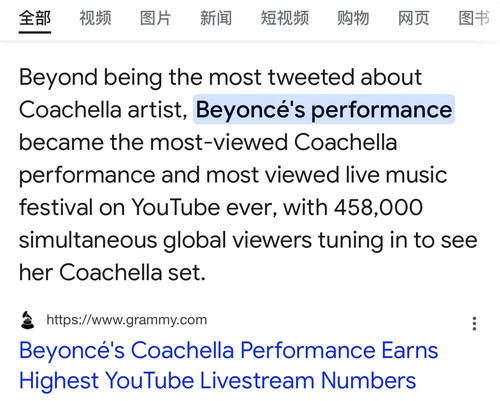Switch to the 视频 tab
Viewport: 500px width, 401px height.
point(95,18)
